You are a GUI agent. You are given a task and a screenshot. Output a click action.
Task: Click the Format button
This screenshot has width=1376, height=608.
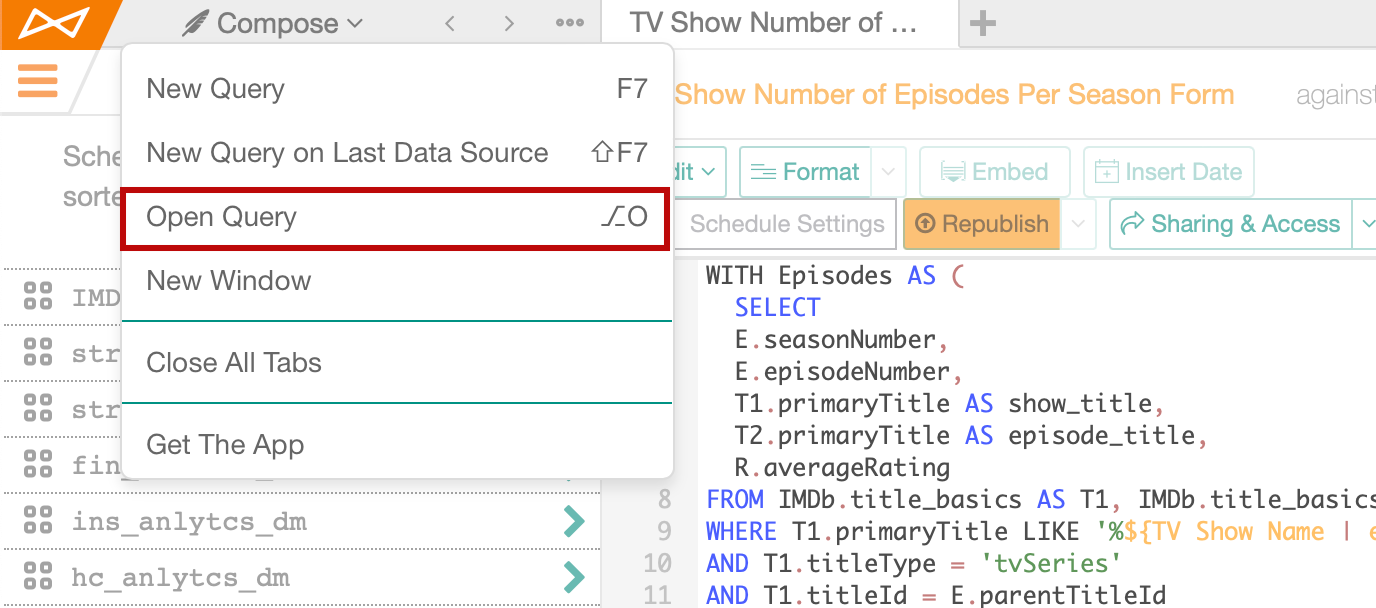tap(806, 172)
